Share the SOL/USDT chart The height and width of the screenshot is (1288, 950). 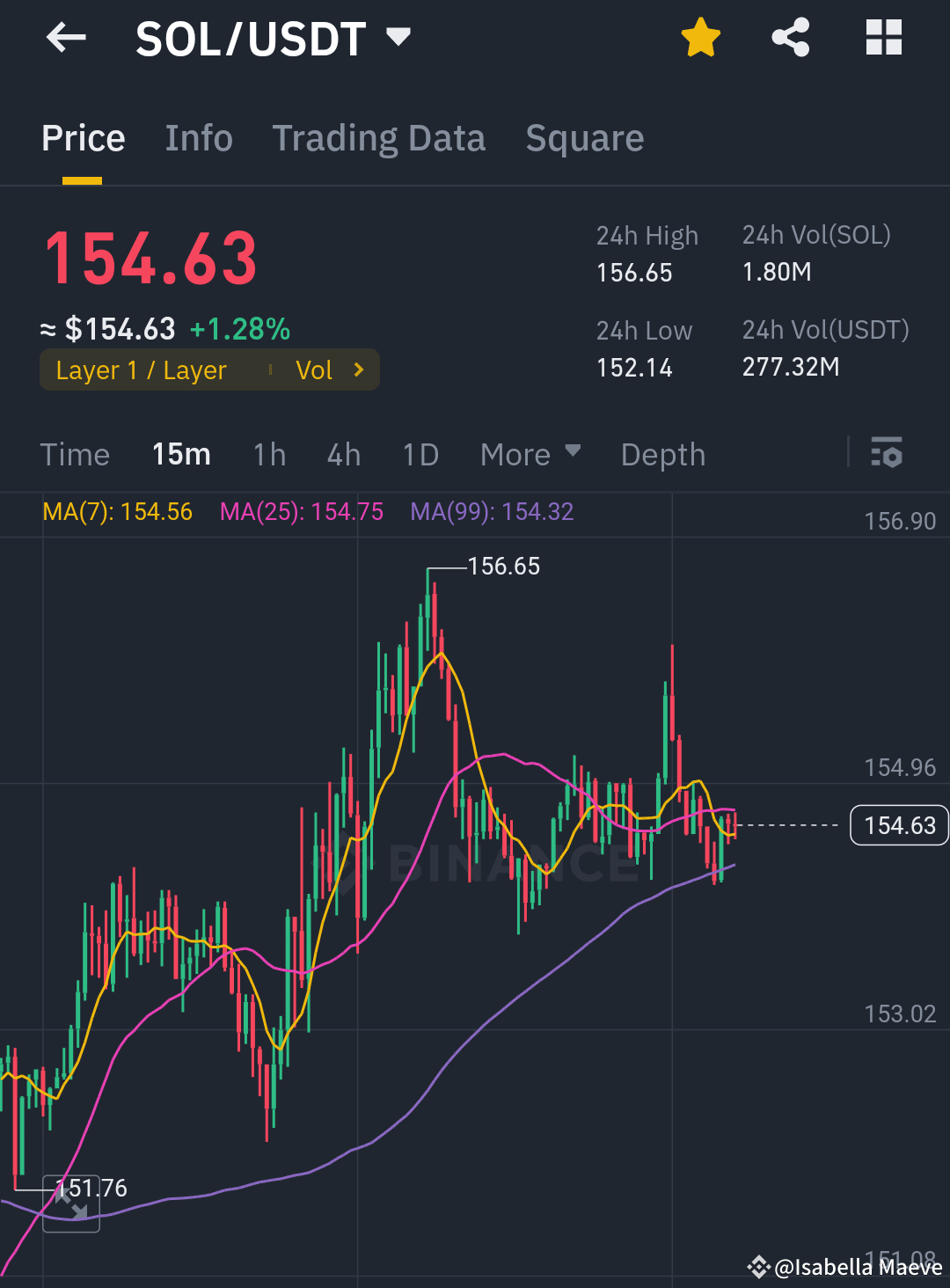pyautogui.click(x=790, y=37)
